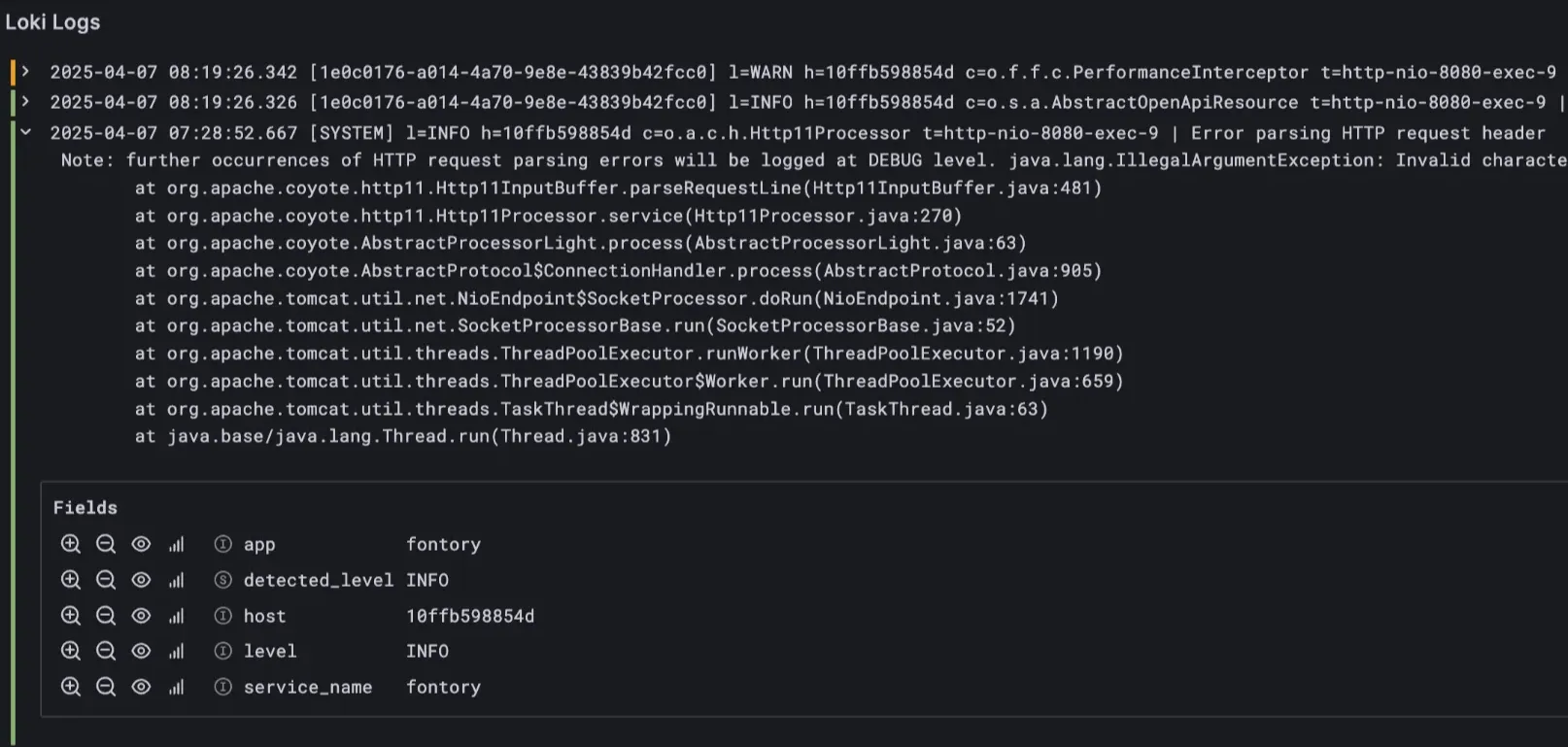Viewport: 1568px width, 747px height.
Task: Filter for level INFO value
Action: tap(71, 651)
